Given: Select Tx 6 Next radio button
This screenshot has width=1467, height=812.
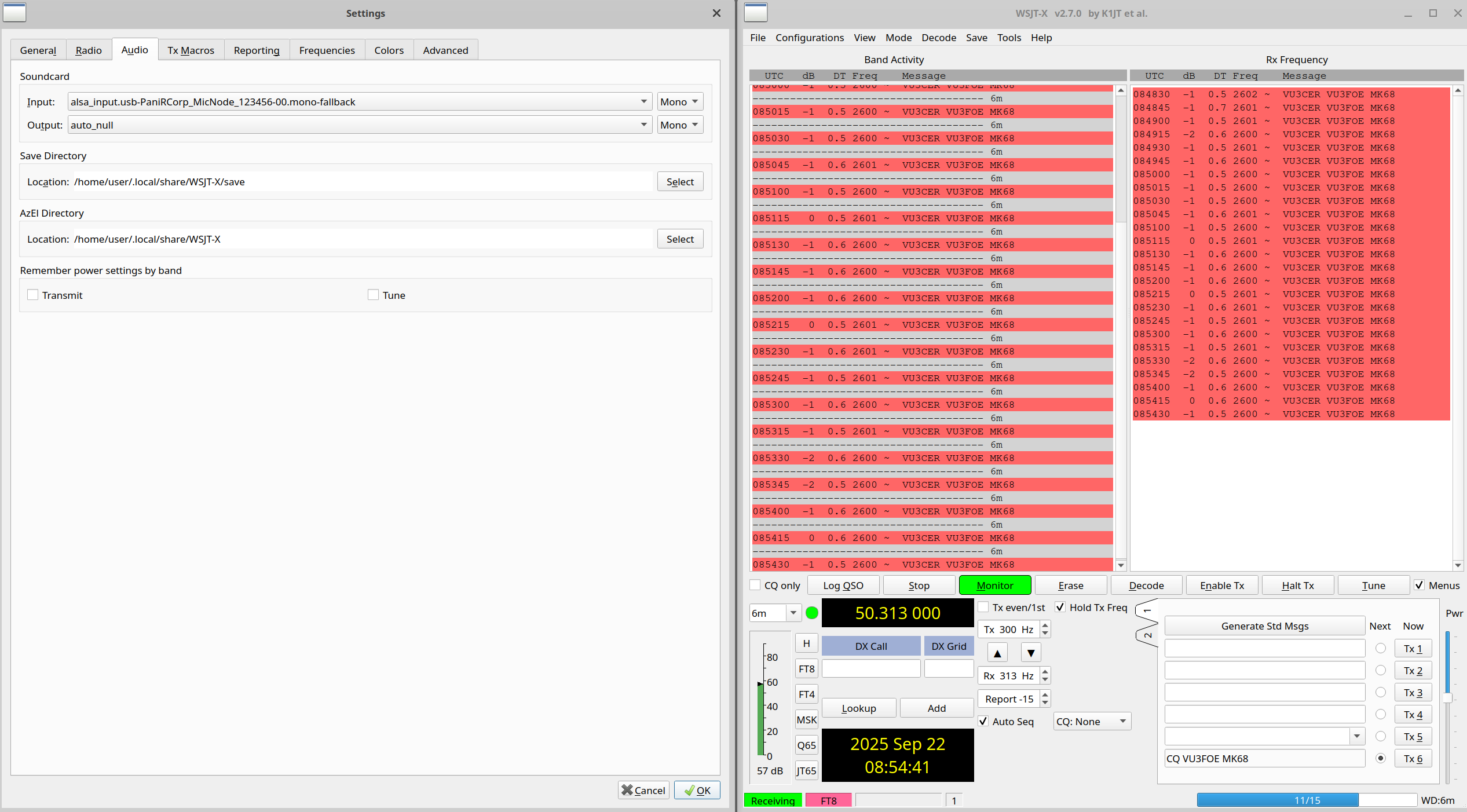Looking at the screenshot, I should [1381, 758].
